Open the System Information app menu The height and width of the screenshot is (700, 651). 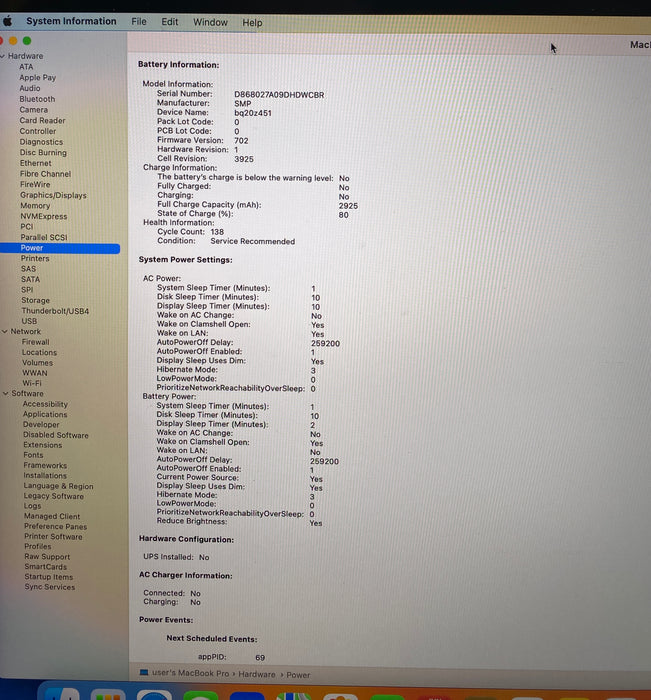point(71,21)
